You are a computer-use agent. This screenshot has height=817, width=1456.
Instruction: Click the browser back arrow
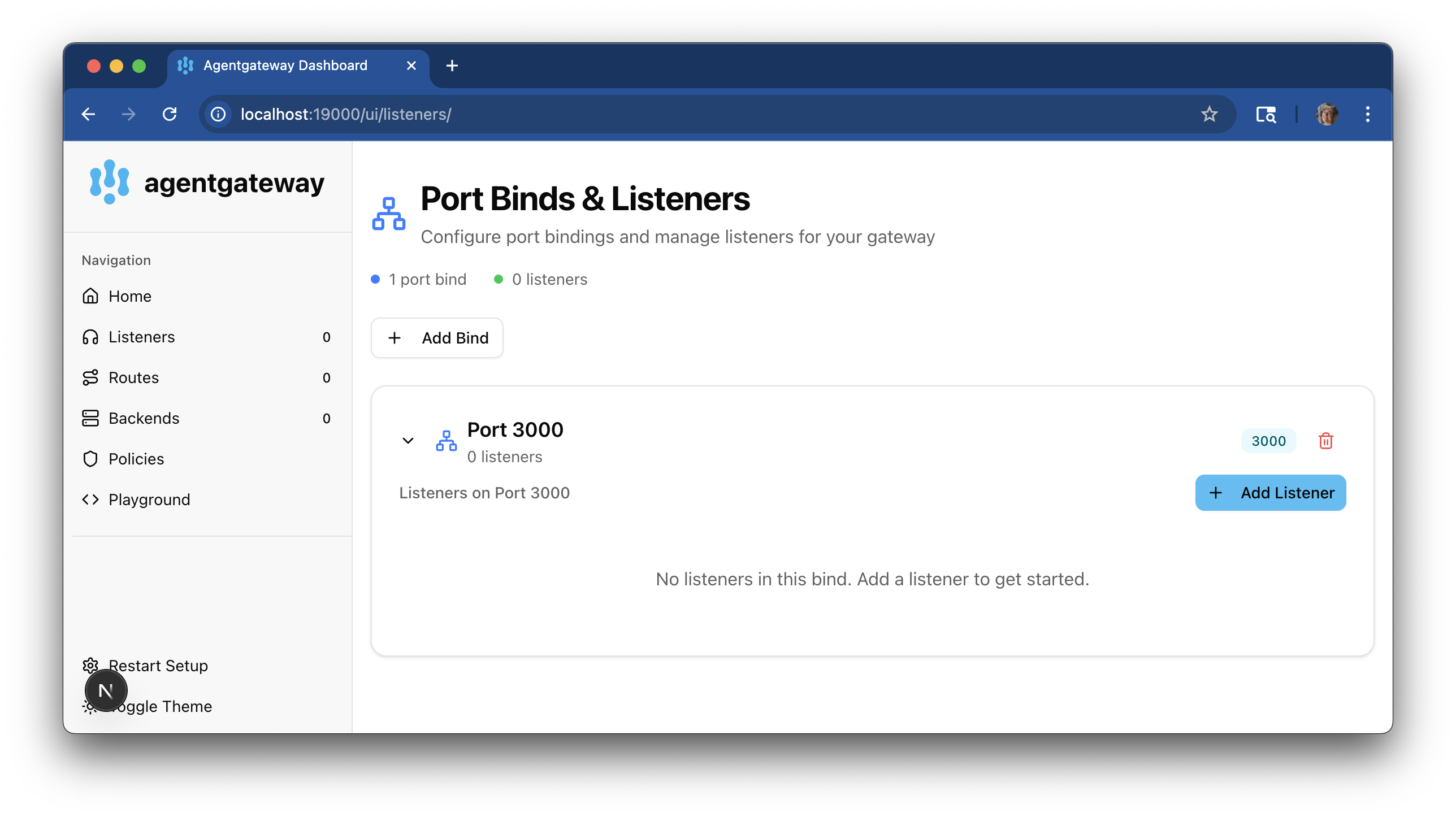pos(89,115)
